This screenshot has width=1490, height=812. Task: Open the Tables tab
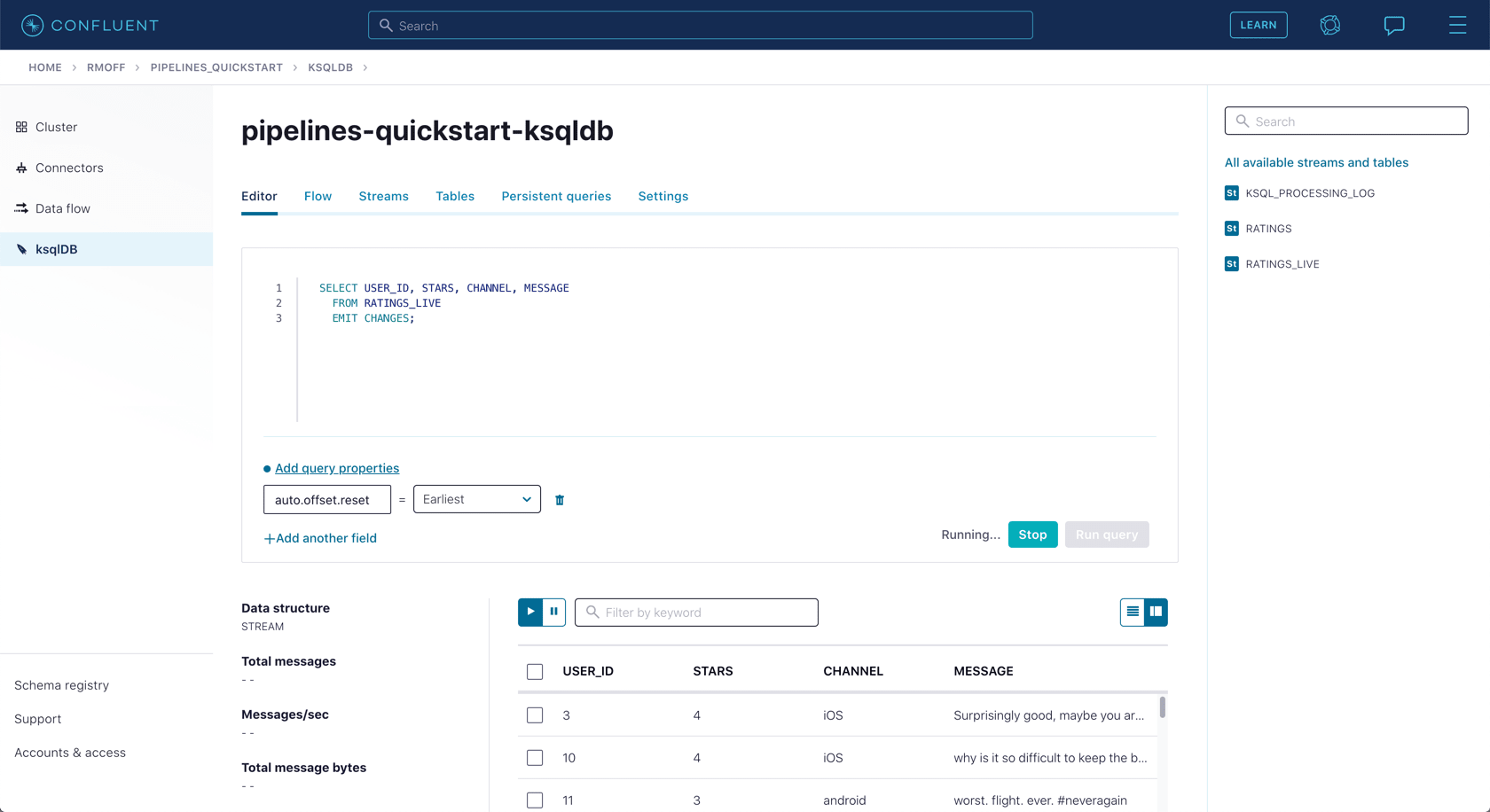[455, 196]
